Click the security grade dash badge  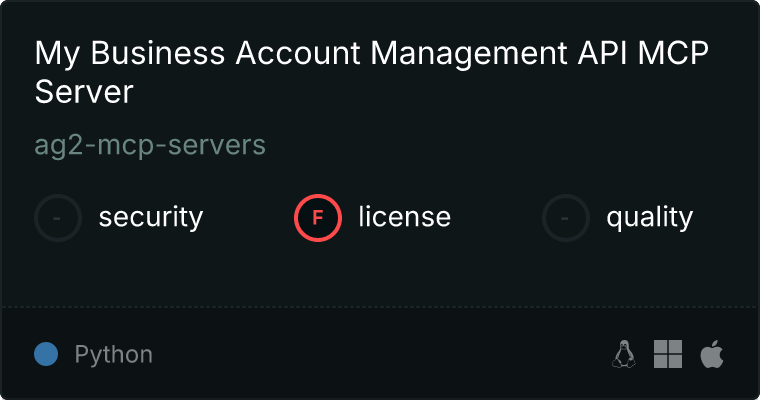tap(58, 217)
